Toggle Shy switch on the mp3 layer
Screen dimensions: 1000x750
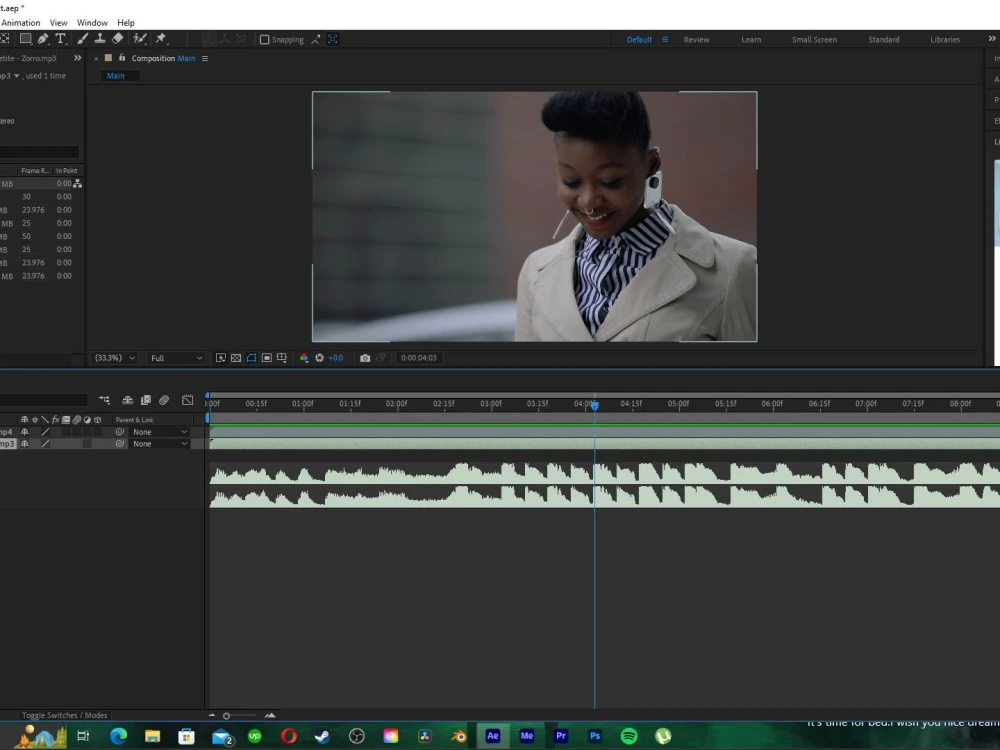click(25, 444)
